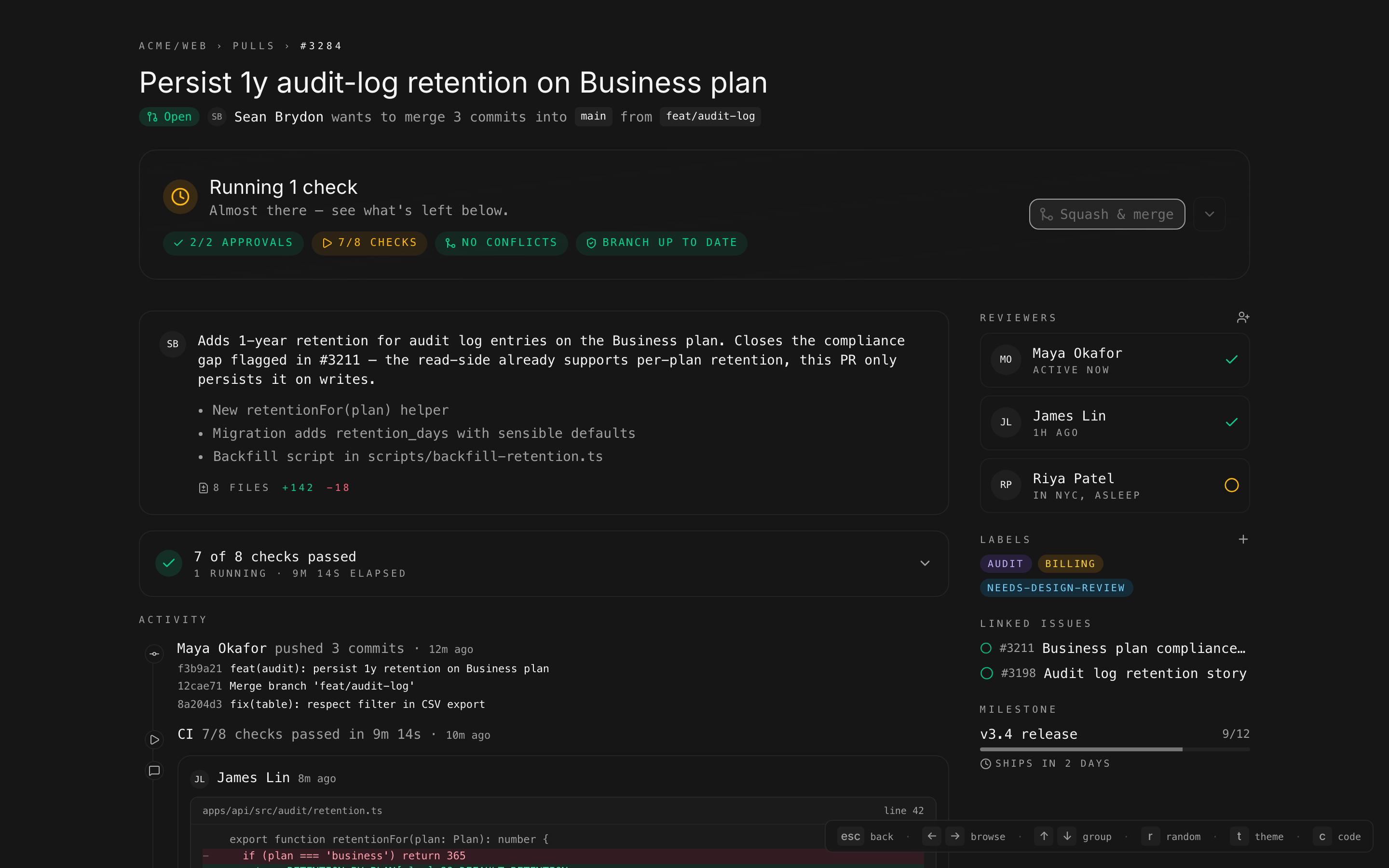Image resolution: width=1389 pixels, height=868 pixels.
Task: Click the yellow clock status icon
Action: [180, 197]
